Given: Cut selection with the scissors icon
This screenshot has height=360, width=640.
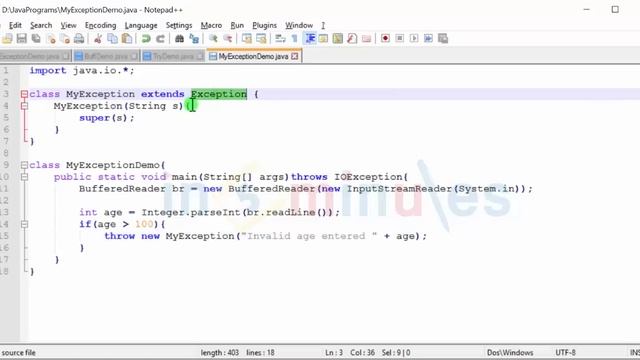Looking at the screenshot, I should click(x=98, y=39).
